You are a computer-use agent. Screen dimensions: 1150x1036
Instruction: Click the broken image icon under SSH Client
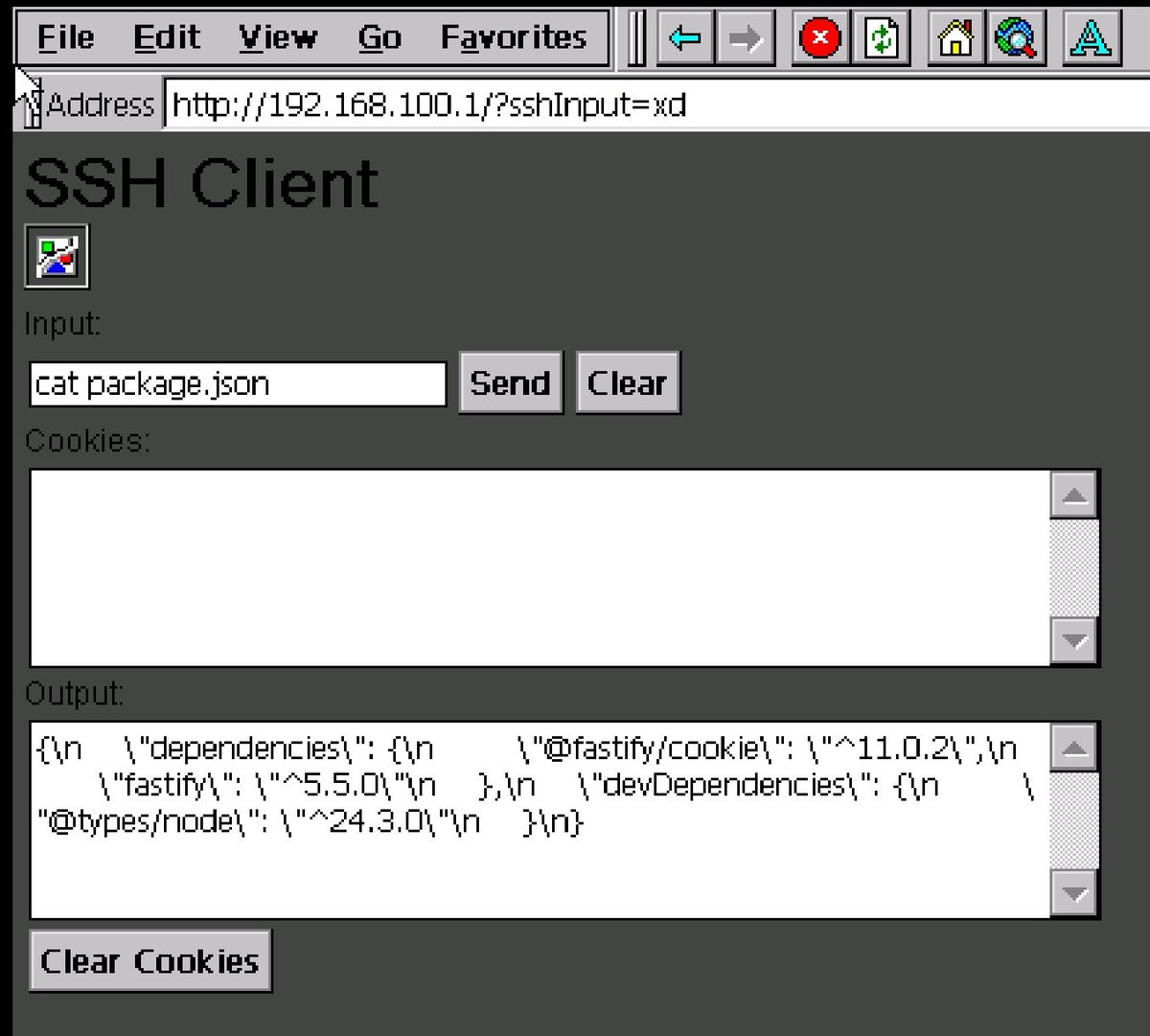pyautogui.click(x=57, y=256)
